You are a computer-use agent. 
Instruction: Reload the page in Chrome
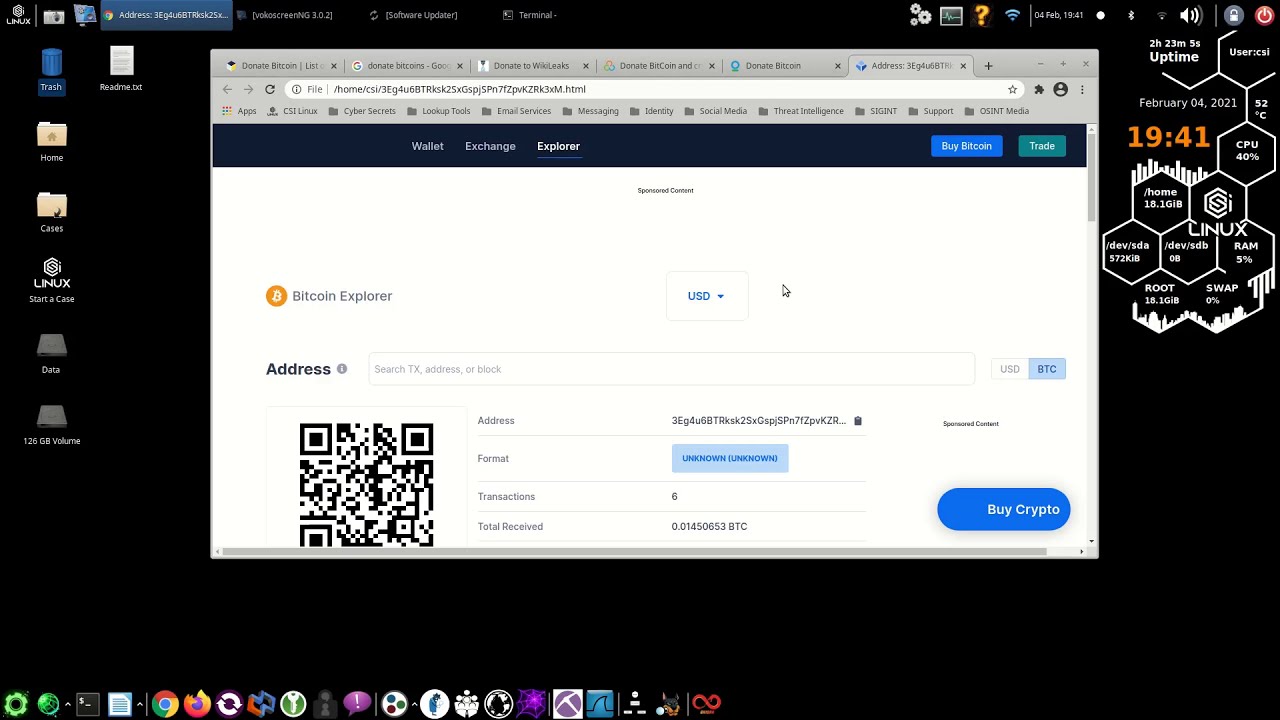tap(270, 89)
